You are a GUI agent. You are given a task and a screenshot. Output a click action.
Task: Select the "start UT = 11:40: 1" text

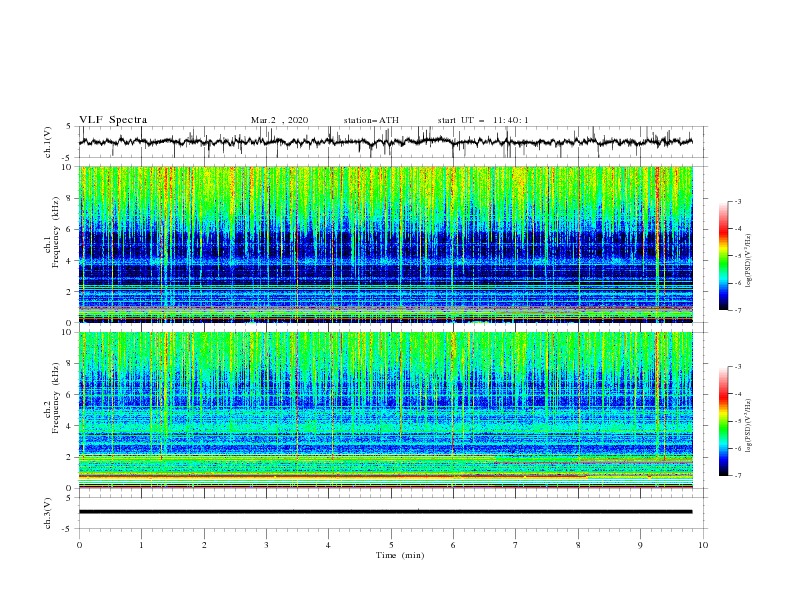point(483,120)
